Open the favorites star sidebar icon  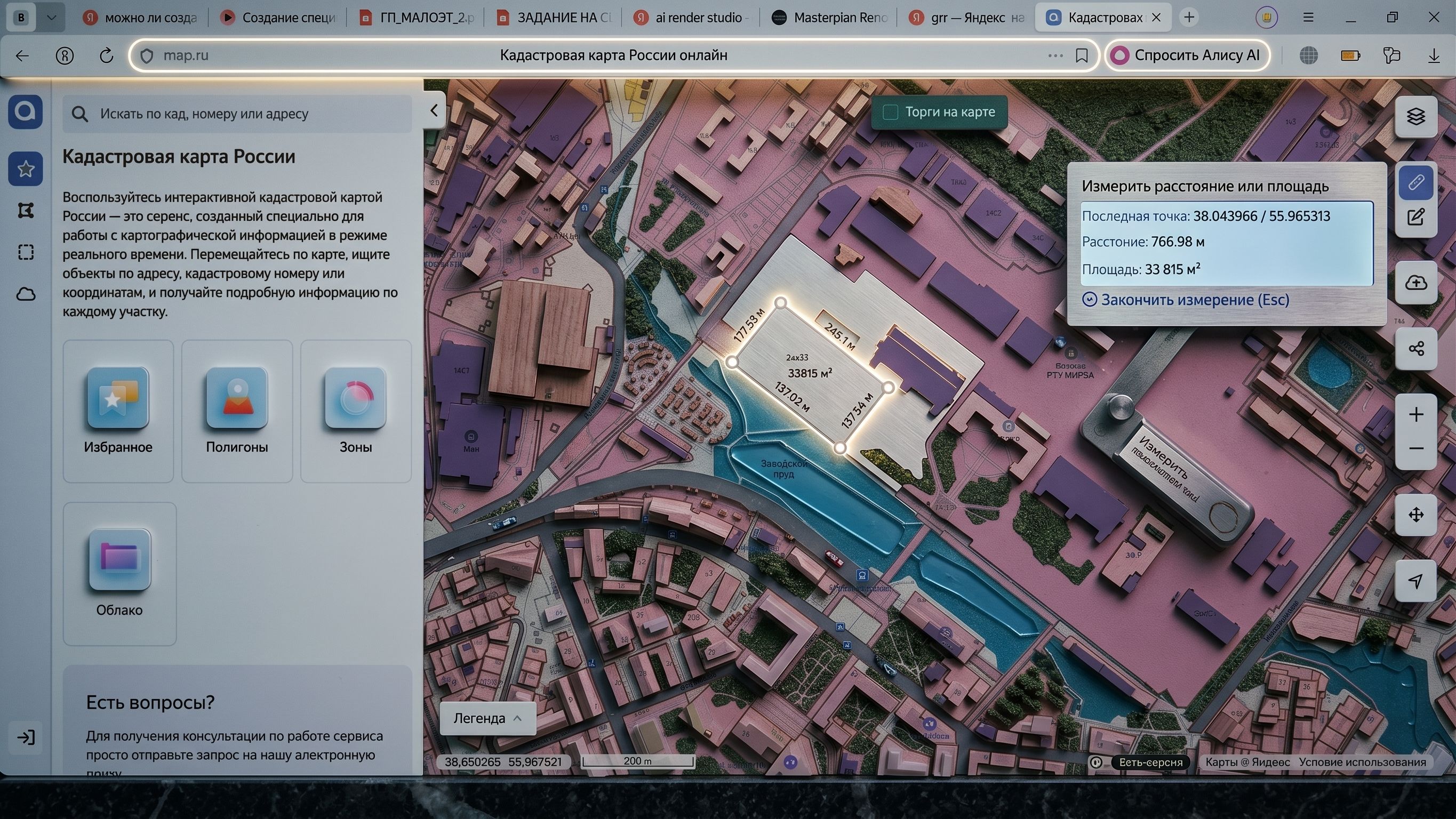26,168
